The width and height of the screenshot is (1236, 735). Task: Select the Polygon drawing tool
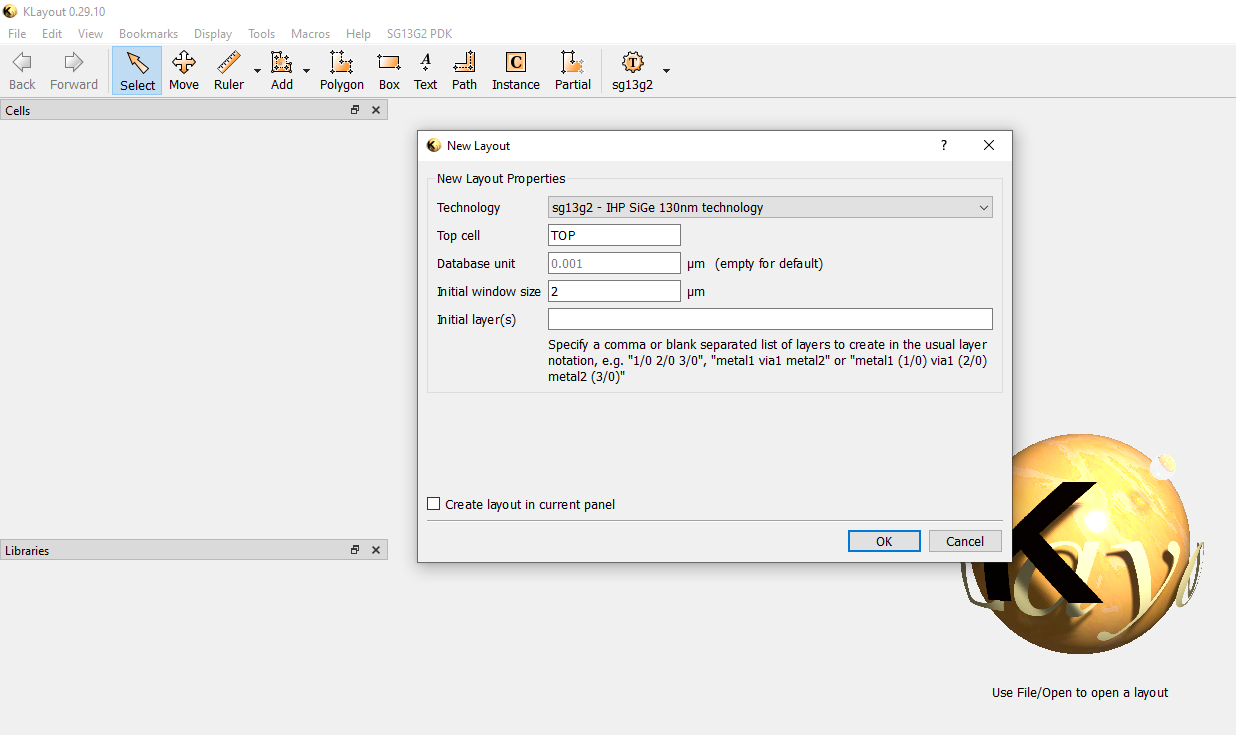(x=342, y=71)
